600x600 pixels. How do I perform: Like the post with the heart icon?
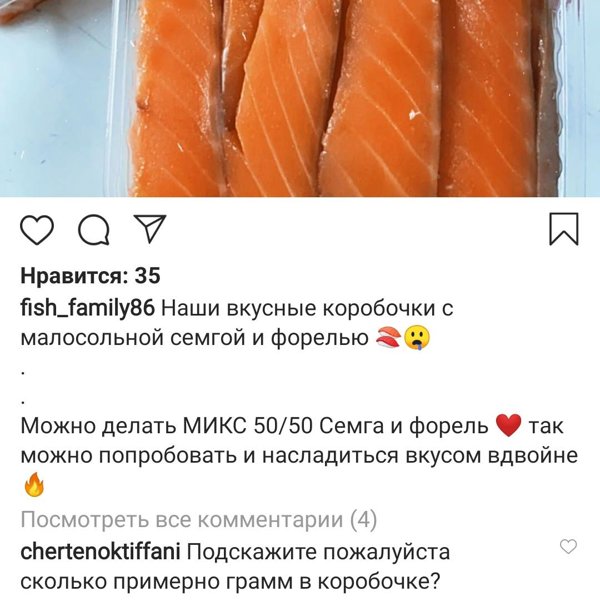click(37, 229)
